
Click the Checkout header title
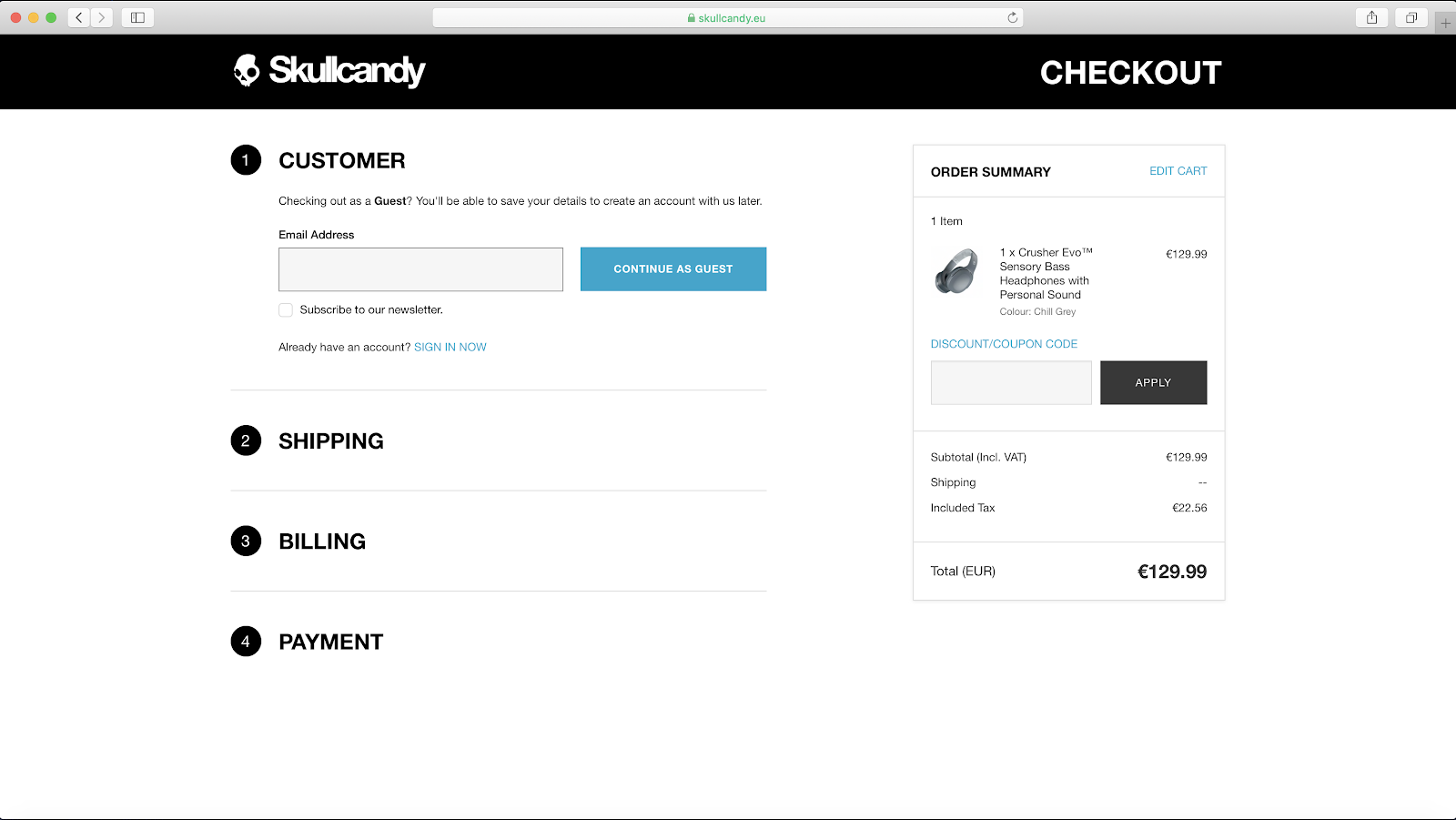click(1130, 73)
